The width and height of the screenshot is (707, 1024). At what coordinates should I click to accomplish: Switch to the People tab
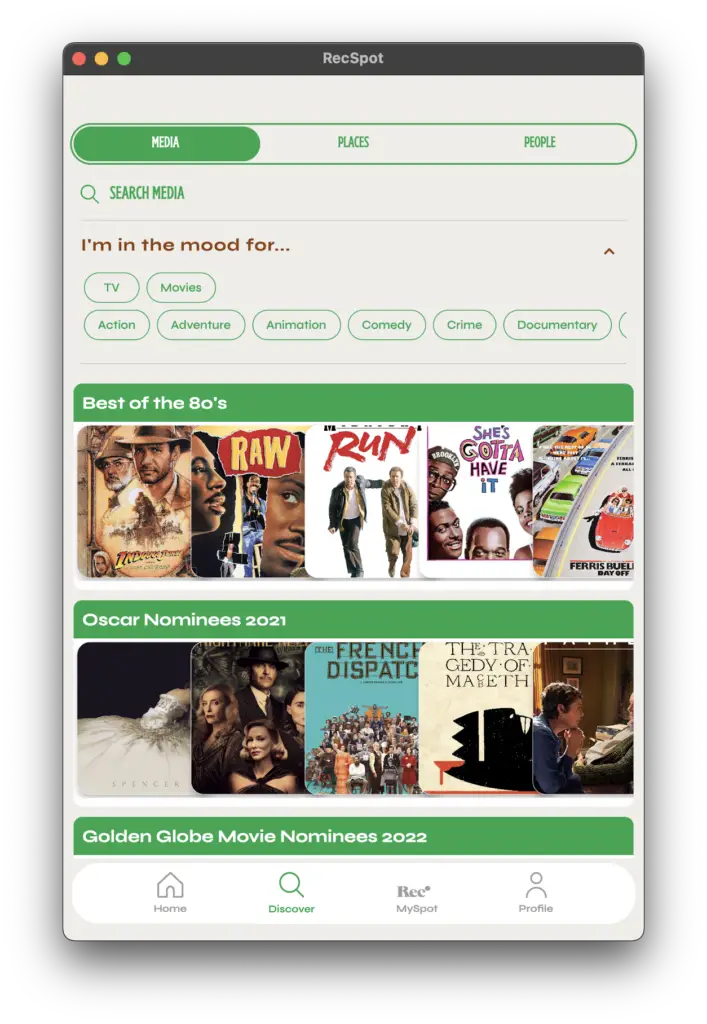coord(540,142)
